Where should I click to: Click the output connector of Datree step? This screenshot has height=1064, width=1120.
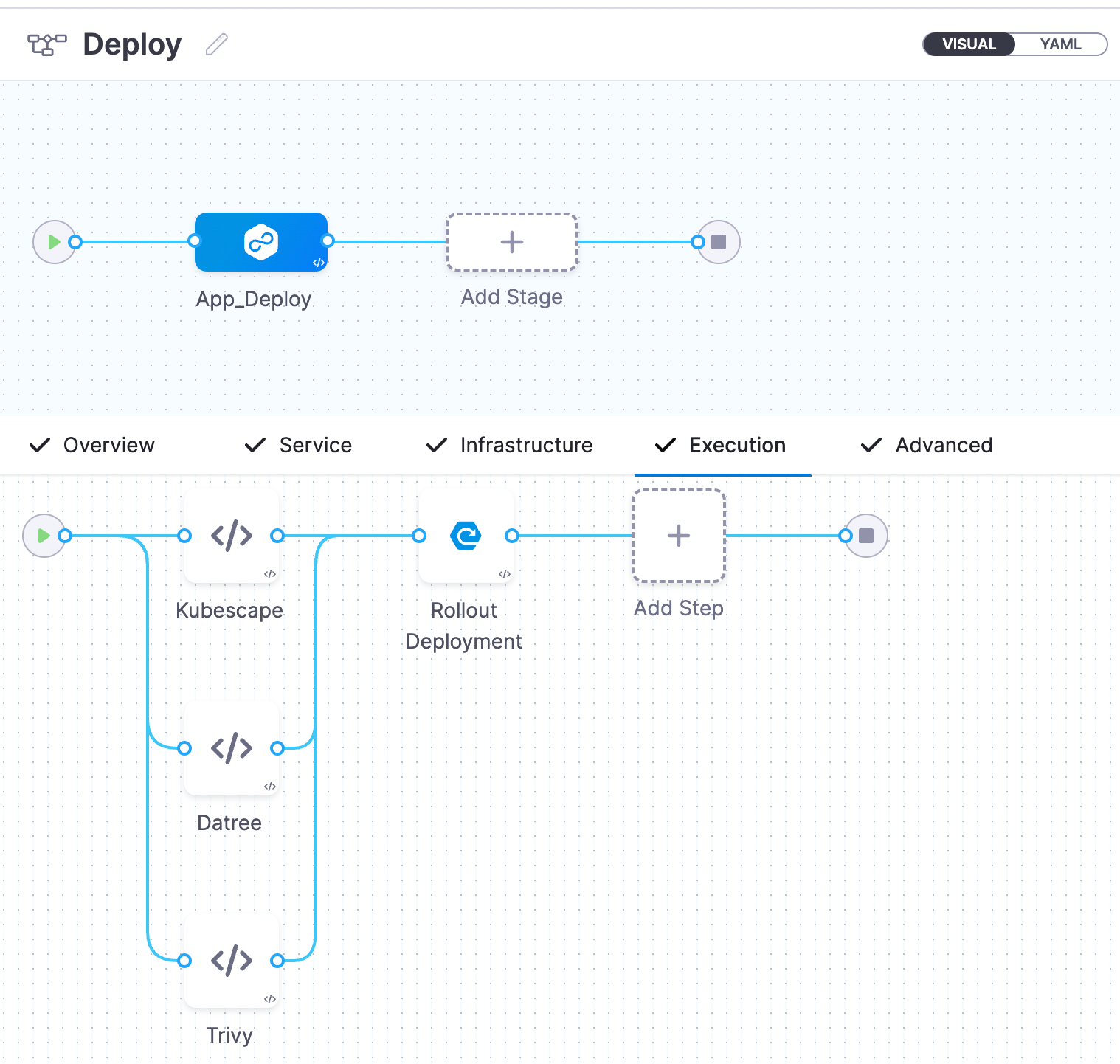[x=277, y=748]
